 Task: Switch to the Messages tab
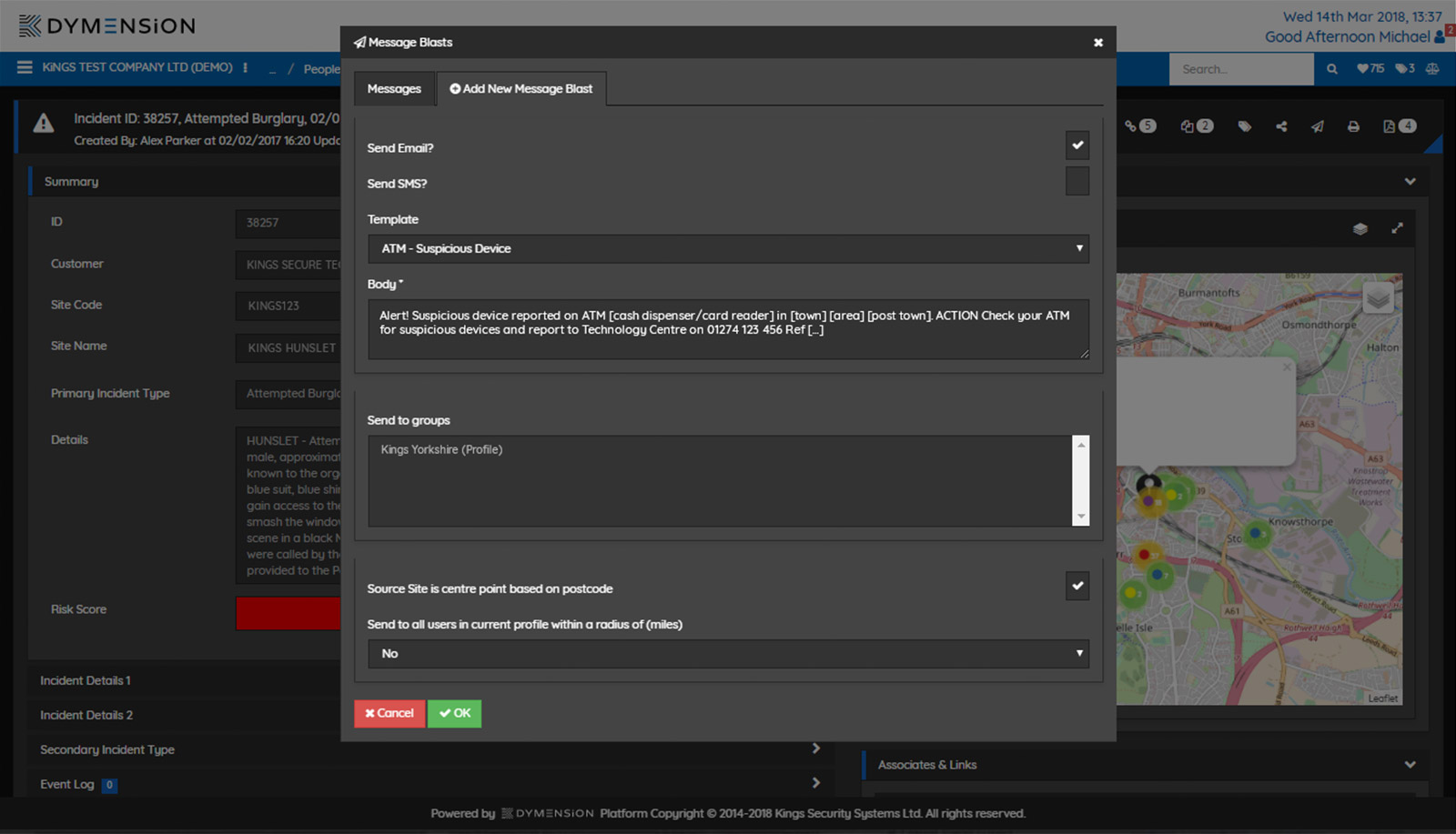(x=394, y=88)
